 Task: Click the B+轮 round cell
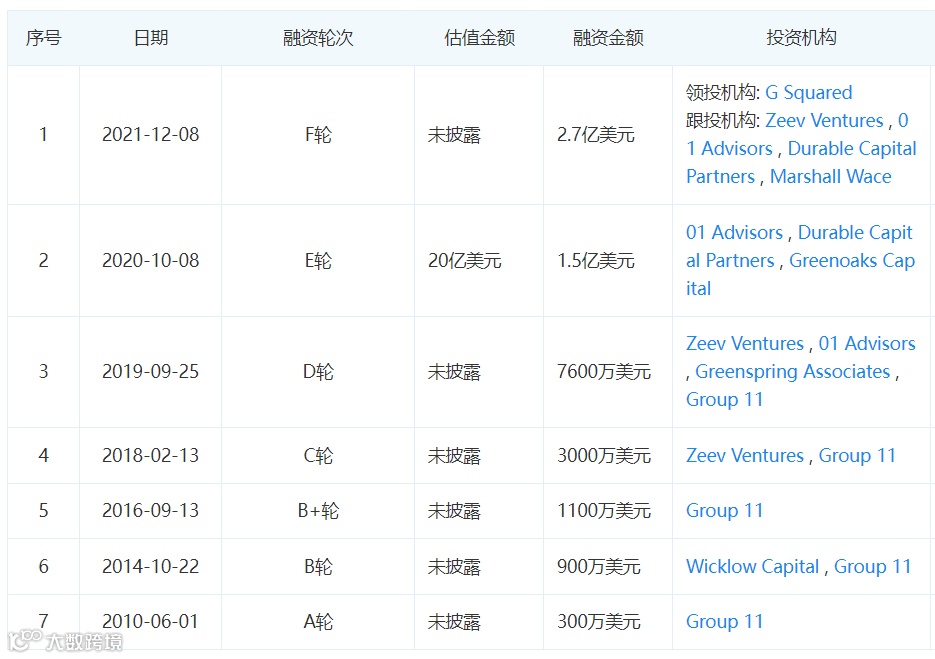pos(318,511)
